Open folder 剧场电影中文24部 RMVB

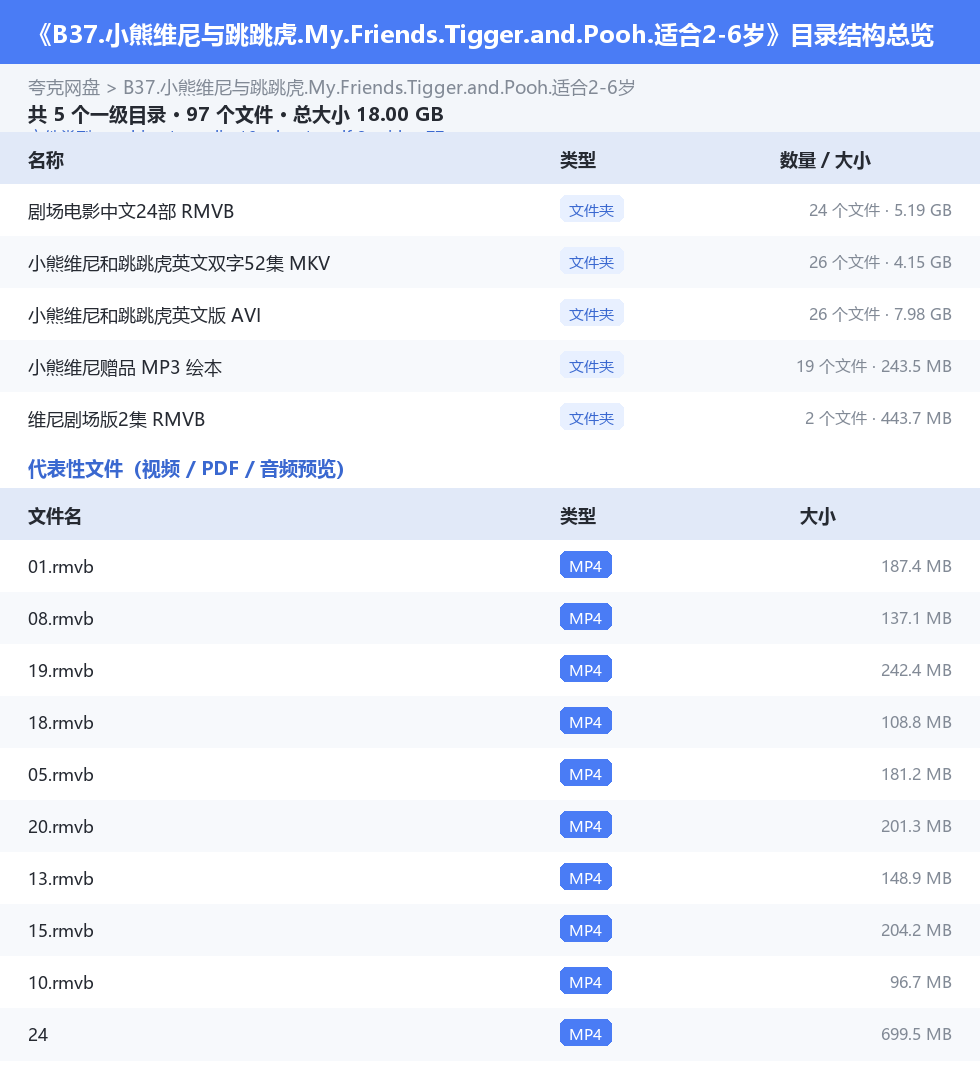pyautogui.click(x=131, y=211)
